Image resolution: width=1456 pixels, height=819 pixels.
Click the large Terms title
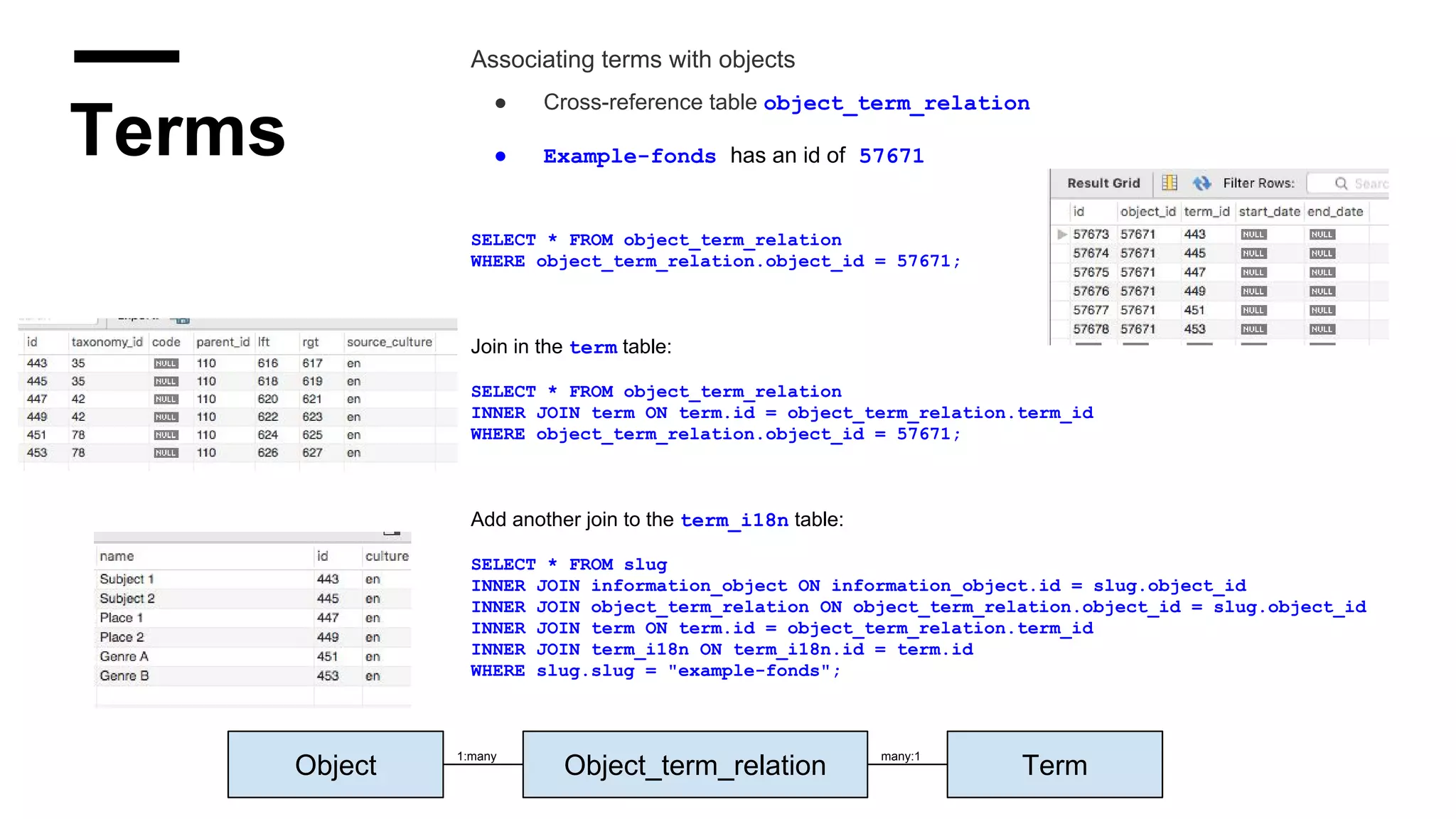(x=178, y=130)
